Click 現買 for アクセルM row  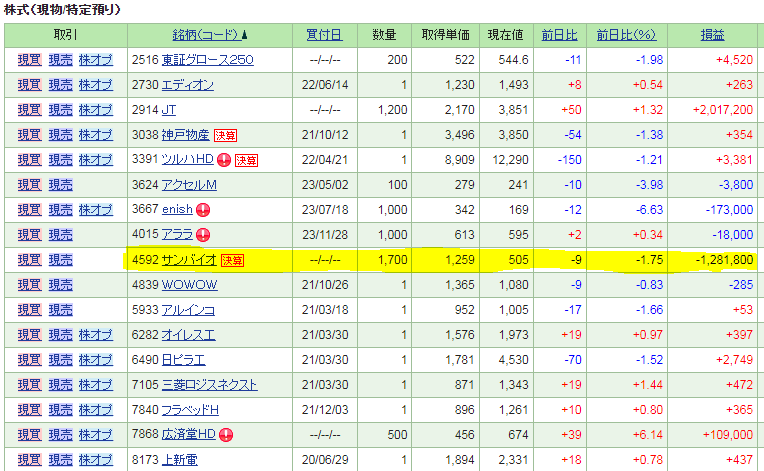pyautogui.click(x=29, y=185)
